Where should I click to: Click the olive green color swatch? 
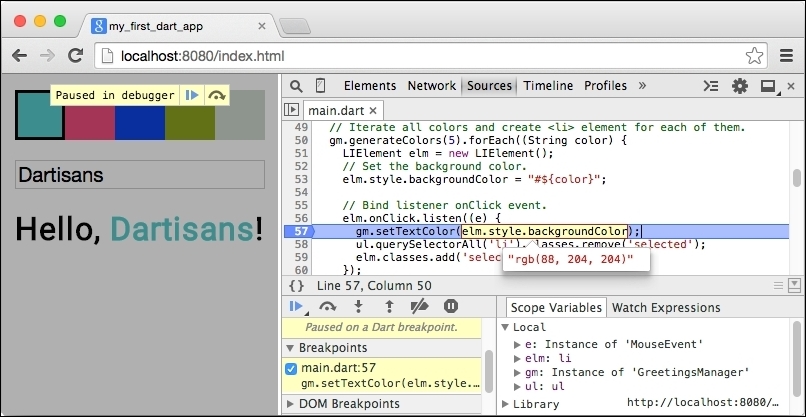tap(190, 122)
